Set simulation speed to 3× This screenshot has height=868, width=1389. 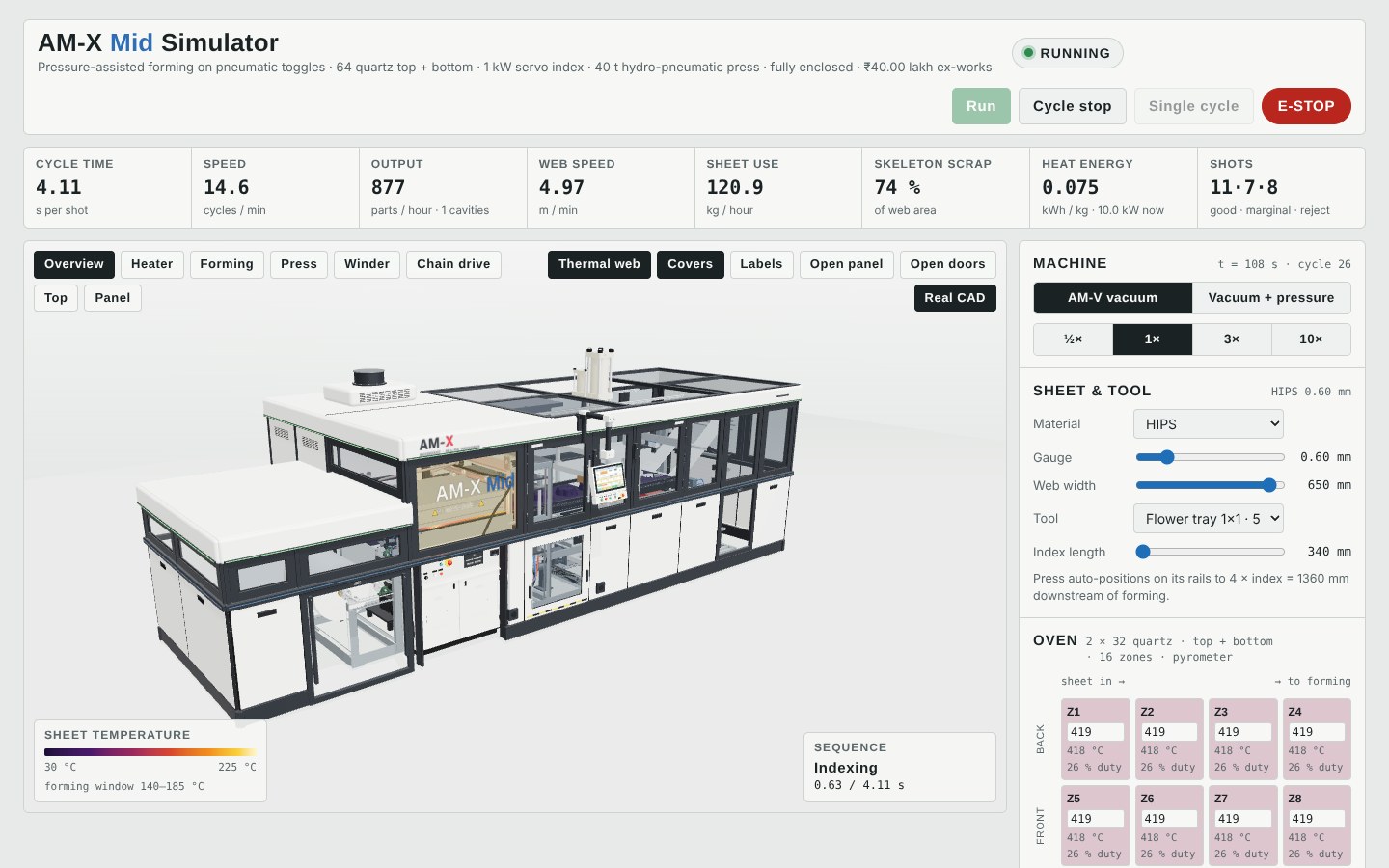pyautogui.click(x=1232, y=339)
